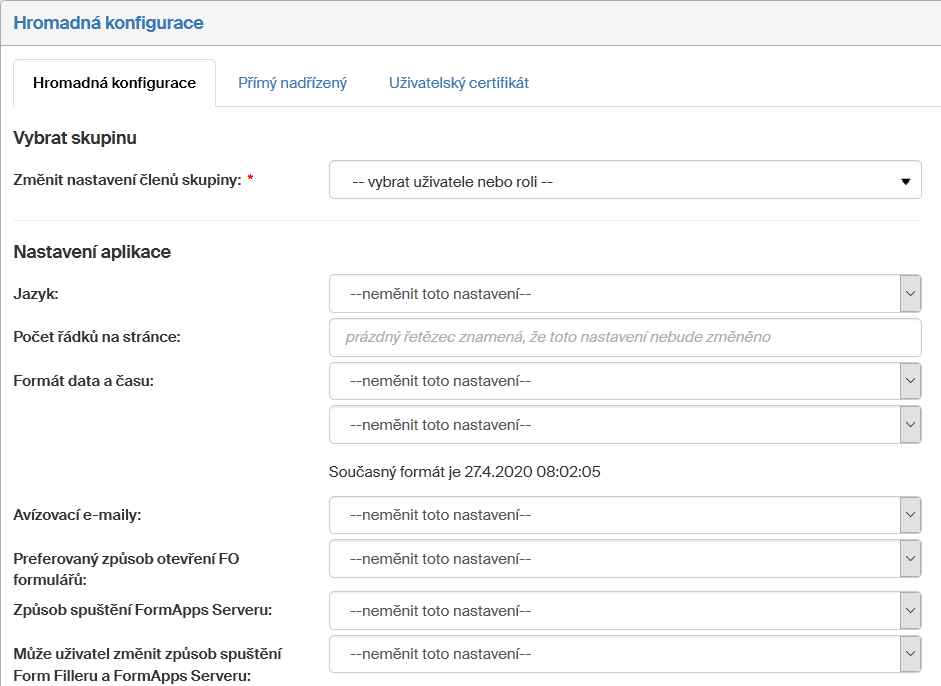Select the Hromadná konfigurace tab

[x=114, y=83]
